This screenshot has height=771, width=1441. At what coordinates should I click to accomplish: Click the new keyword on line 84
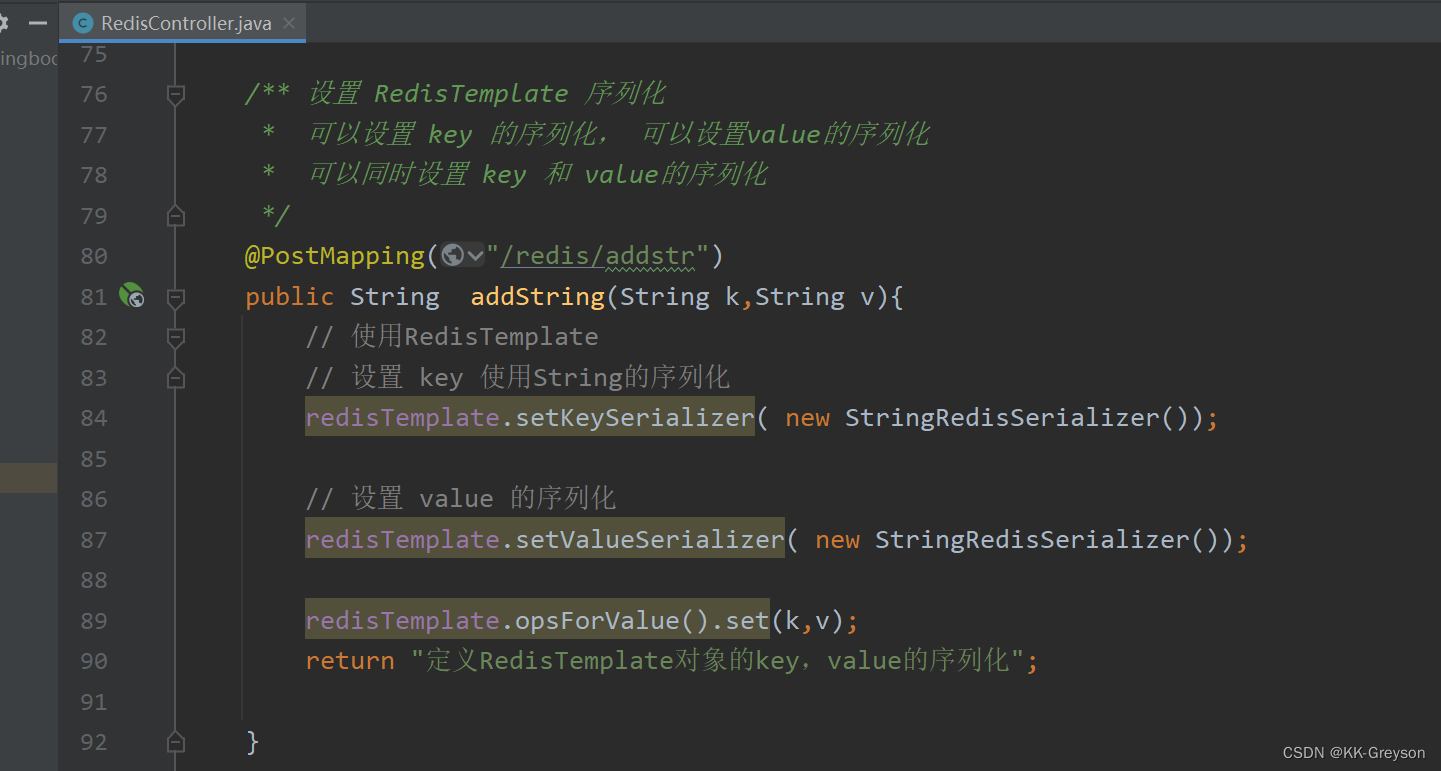click(x=807, y=418)
